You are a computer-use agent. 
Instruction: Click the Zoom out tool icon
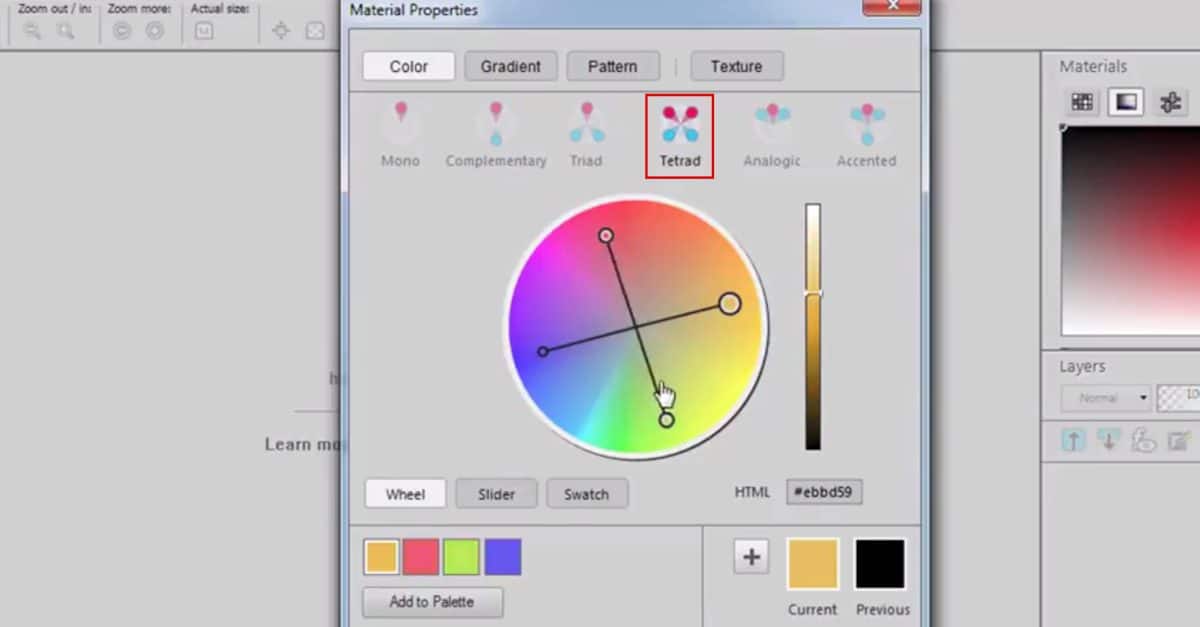coord(31,30)
